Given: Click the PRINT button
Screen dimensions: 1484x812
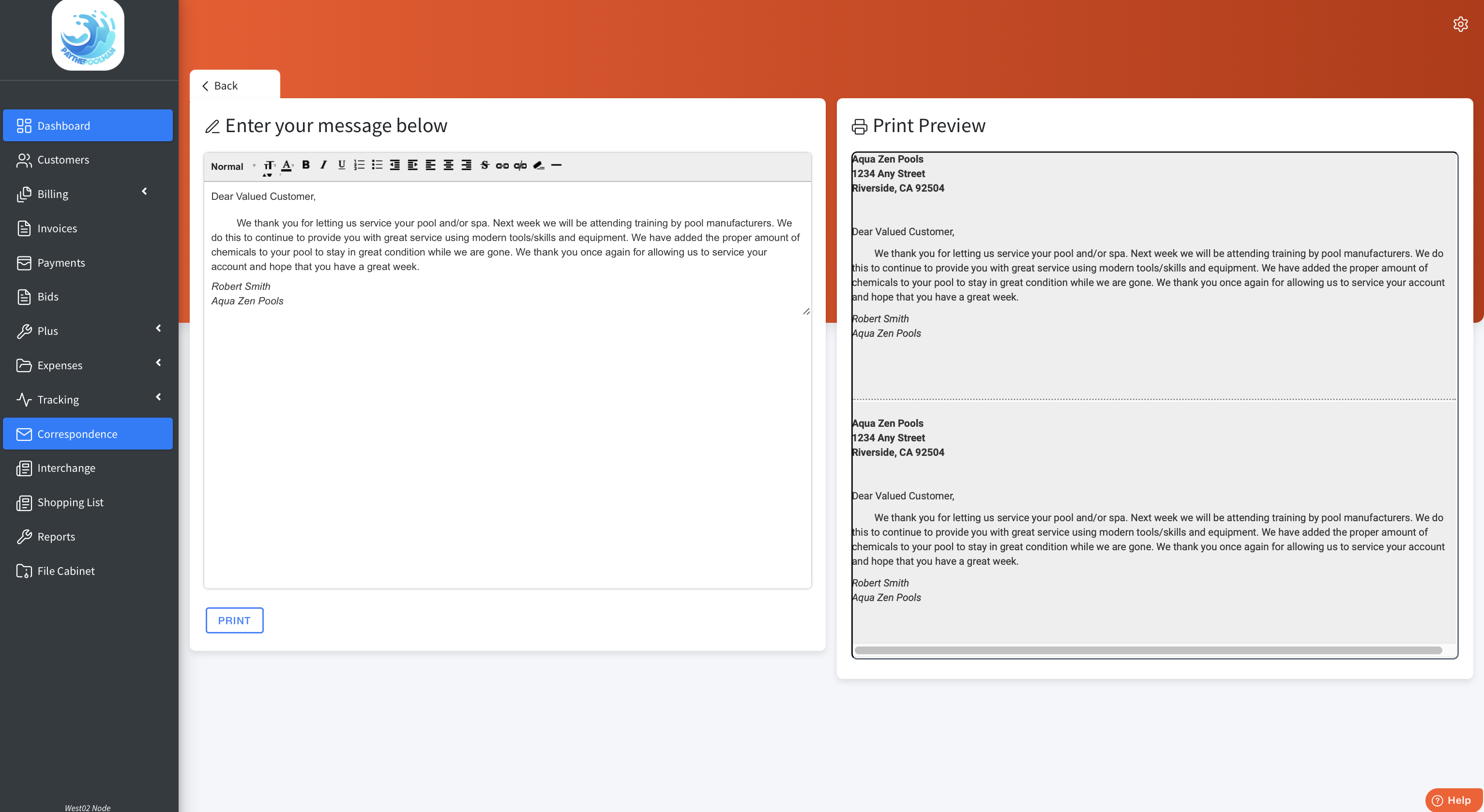Looking at the screenshot, I should (x=234, y=620).
